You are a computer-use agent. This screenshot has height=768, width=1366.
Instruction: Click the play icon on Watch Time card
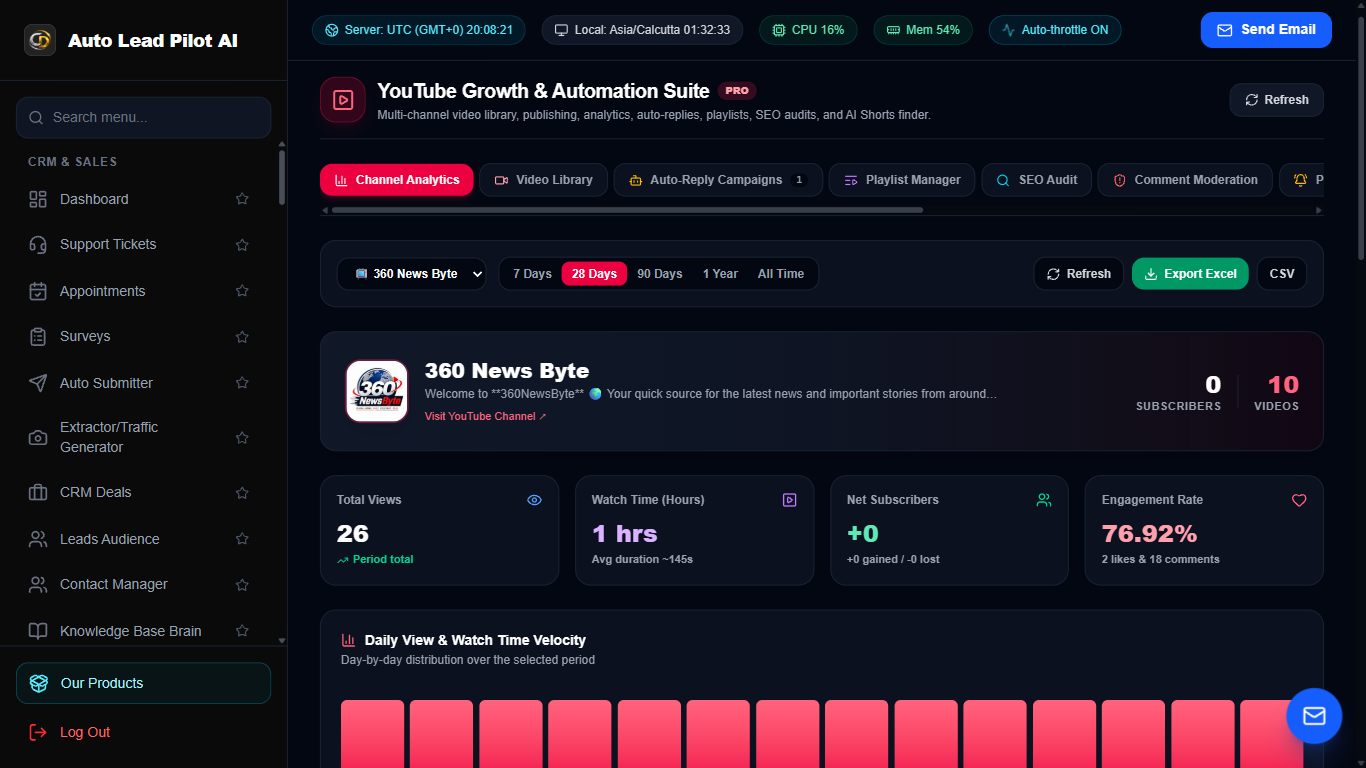tap(789, 500)
